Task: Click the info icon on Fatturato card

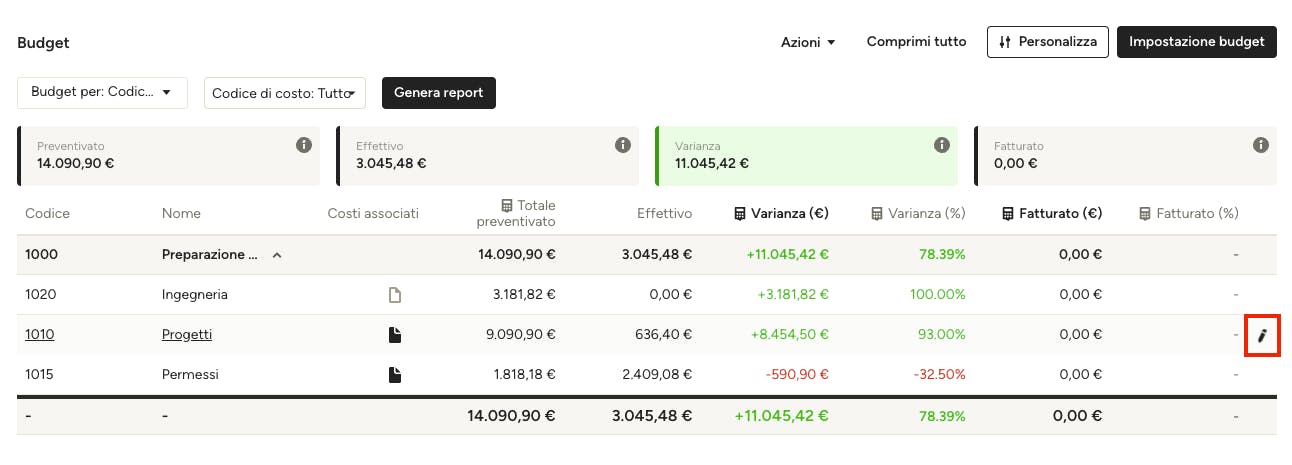Action: [x=1261, y=145]
